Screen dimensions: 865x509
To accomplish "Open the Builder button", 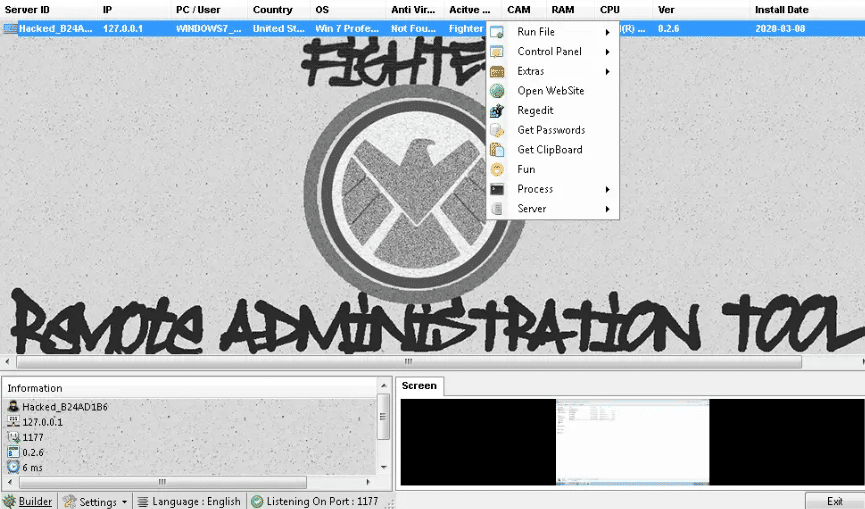I will coord(28,501).
